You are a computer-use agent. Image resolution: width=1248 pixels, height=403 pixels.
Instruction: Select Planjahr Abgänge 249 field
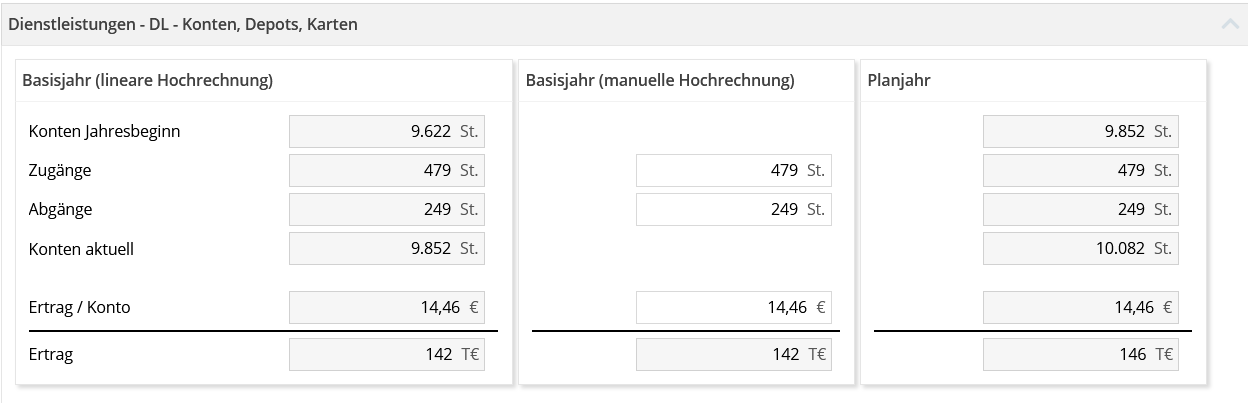point(1081,209)
